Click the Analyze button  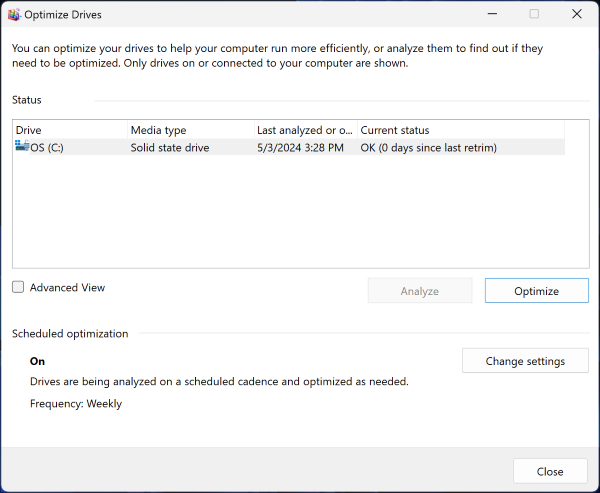pyautogui.click(x=420, y=291)
